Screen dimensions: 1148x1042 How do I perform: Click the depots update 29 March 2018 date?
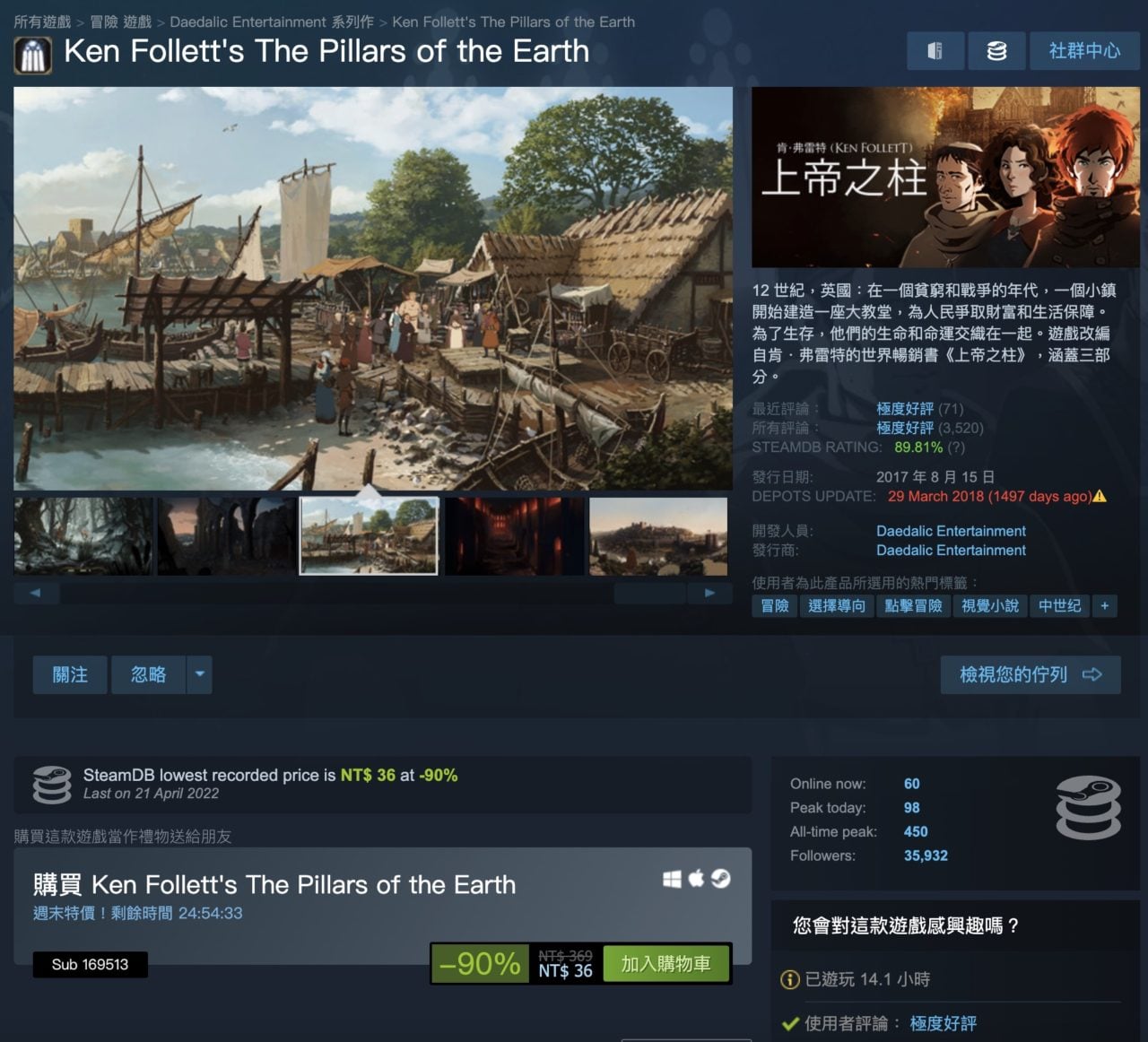989,496
